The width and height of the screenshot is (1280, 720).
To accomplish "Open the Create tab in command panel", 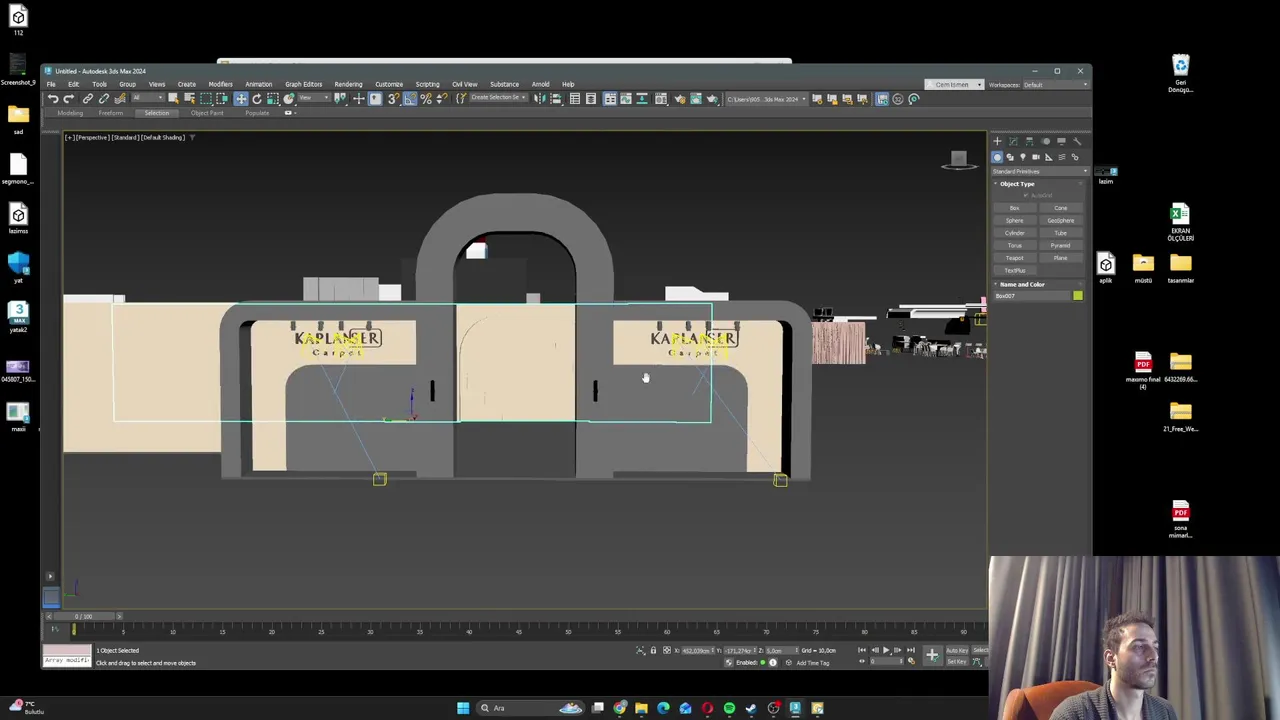I will click(997, 141).
